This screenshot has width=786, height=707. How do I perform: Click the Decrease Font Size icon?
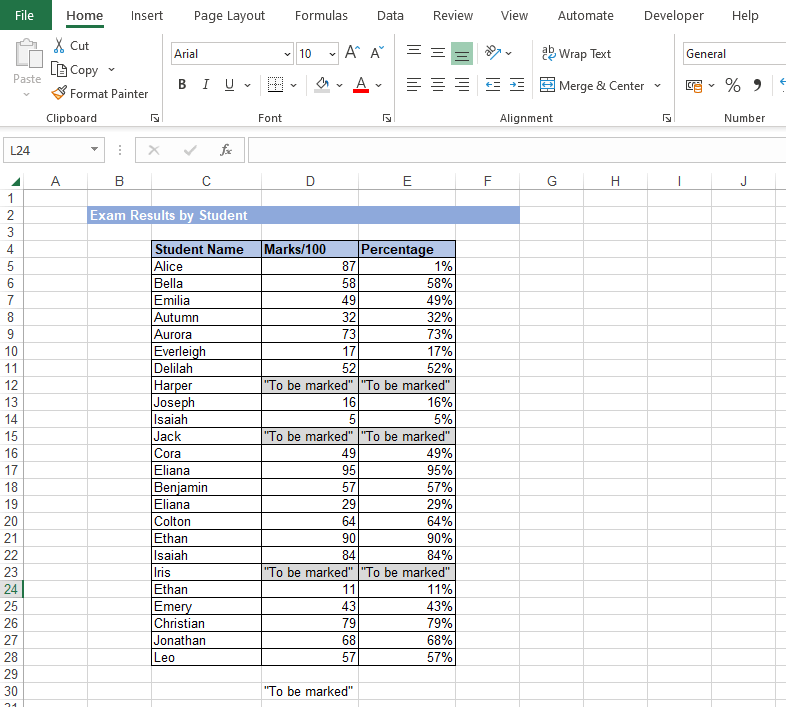tap(377, 53)
